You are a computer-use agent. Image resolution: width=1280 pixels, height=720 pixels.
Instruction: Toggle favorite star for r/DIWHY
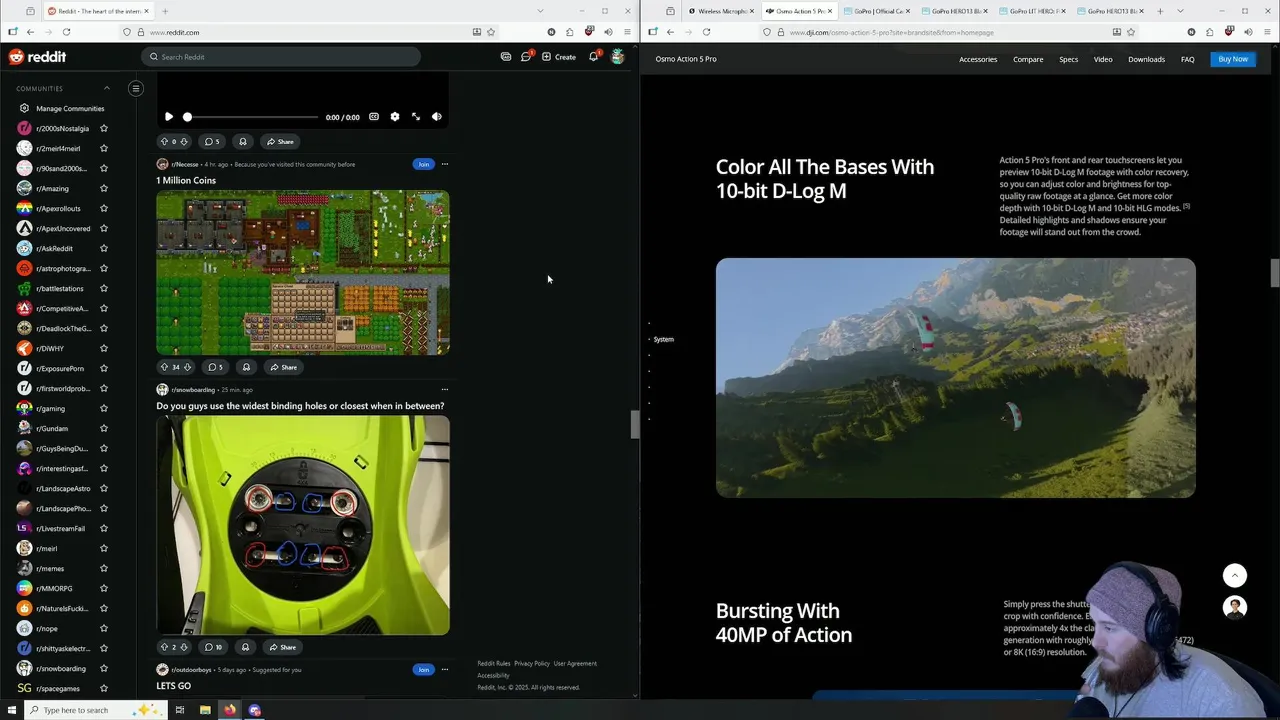click(104, 348)
